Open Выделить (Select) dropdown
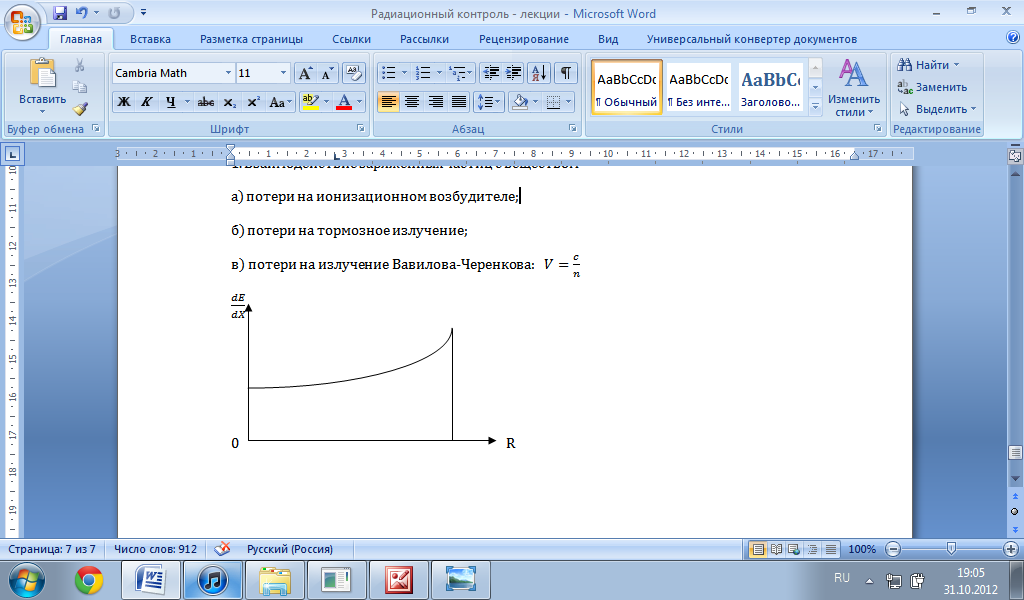Screen dimensions: 1024x600 click(937, 108)
